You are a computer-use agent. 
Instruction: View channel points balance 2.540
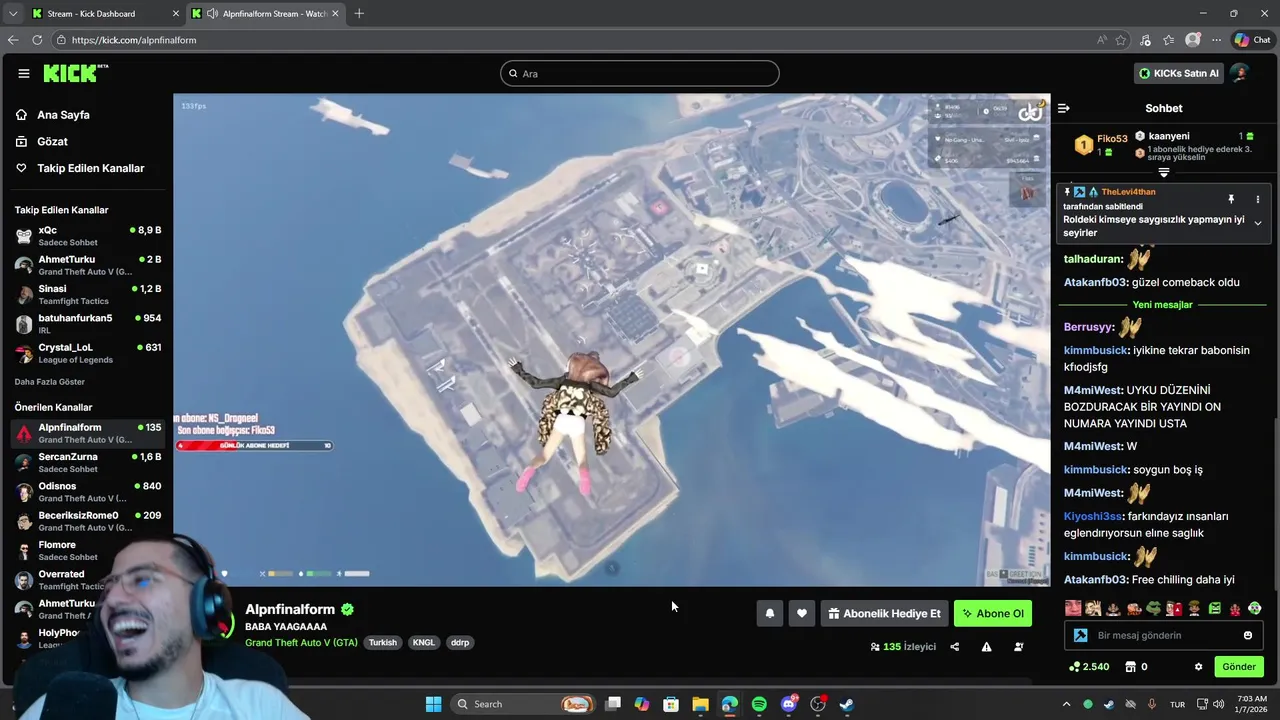[1090, 667]
